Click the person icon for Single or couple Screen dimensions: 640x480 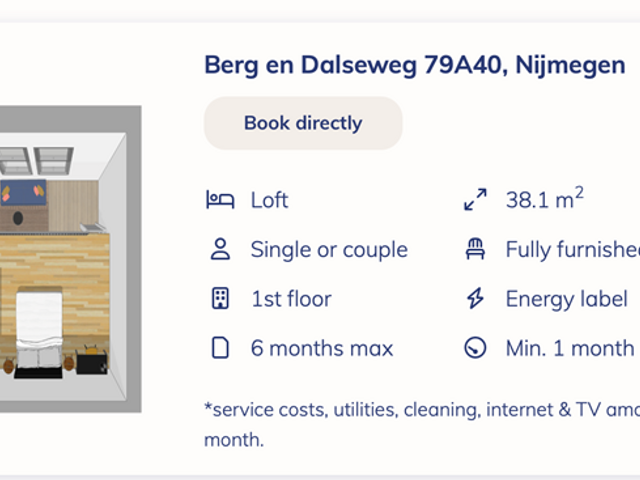point(220,249)
